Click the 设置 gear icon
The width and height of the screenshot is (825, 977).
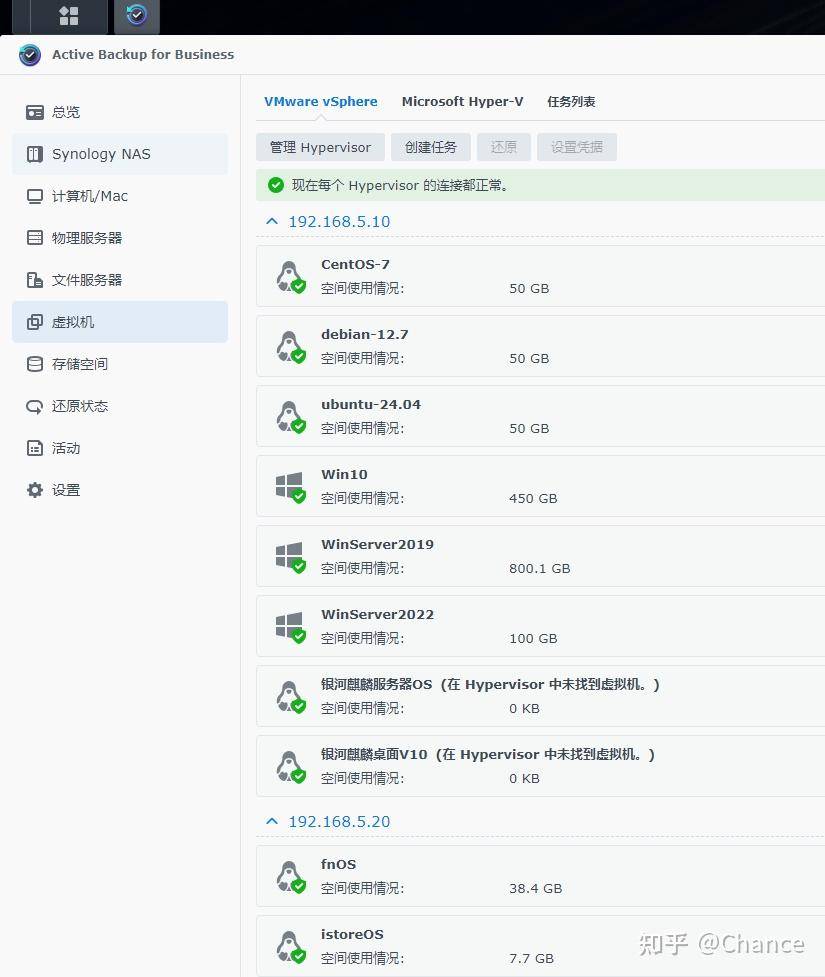pos(35,490)
